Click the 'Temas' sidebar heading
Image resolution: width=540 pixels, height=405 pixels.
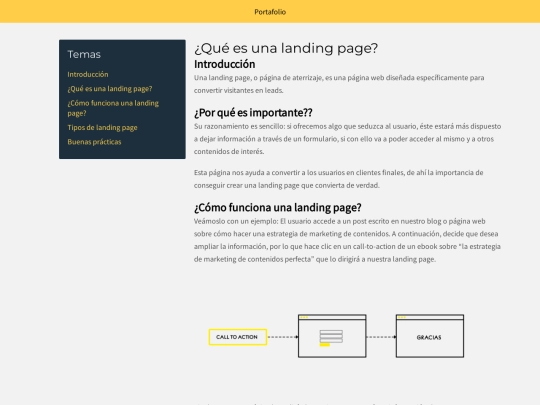click(x=84, y=54)
